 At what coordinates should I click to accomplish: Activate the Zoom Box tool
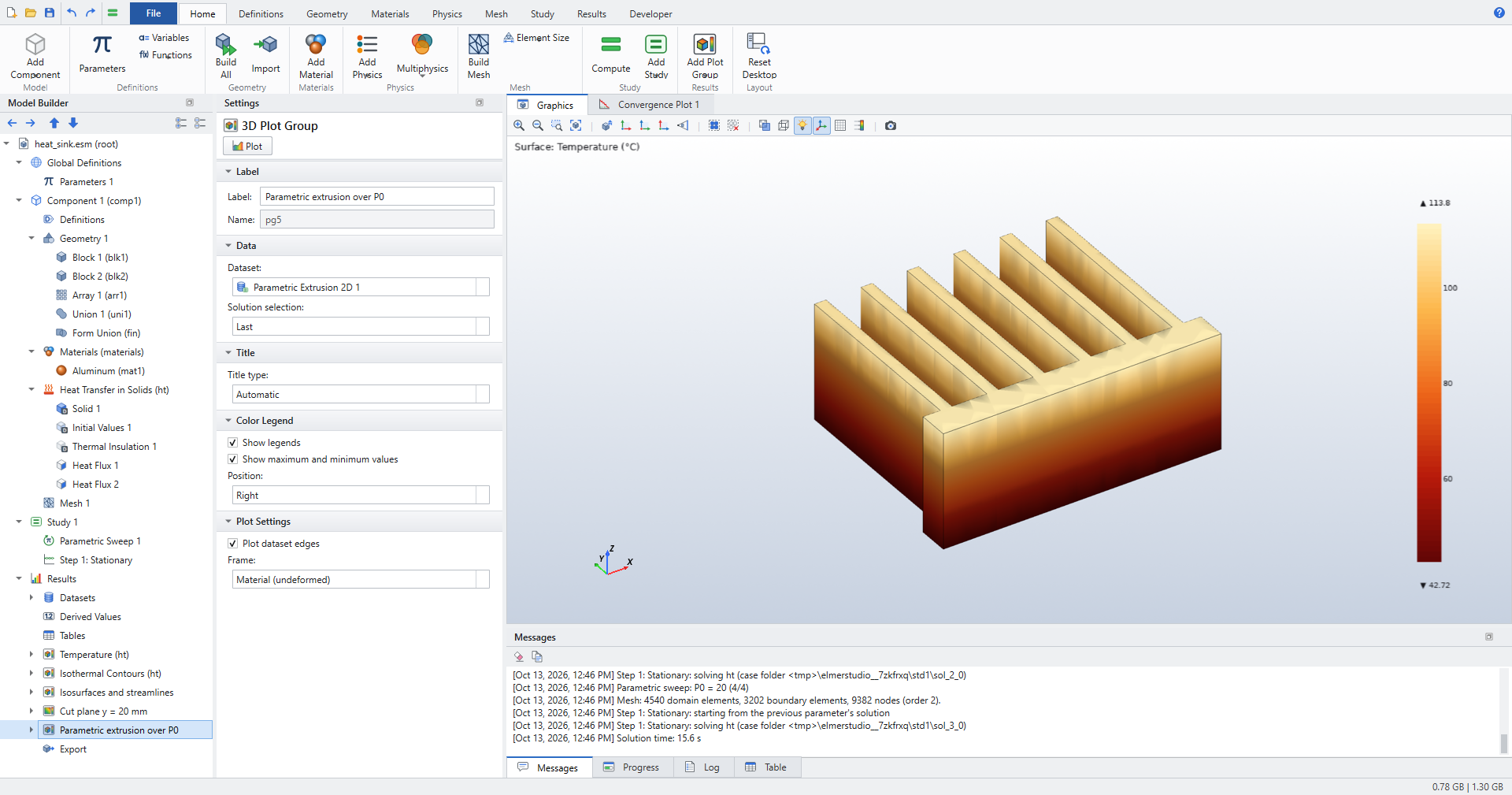[x=557, y=125]
